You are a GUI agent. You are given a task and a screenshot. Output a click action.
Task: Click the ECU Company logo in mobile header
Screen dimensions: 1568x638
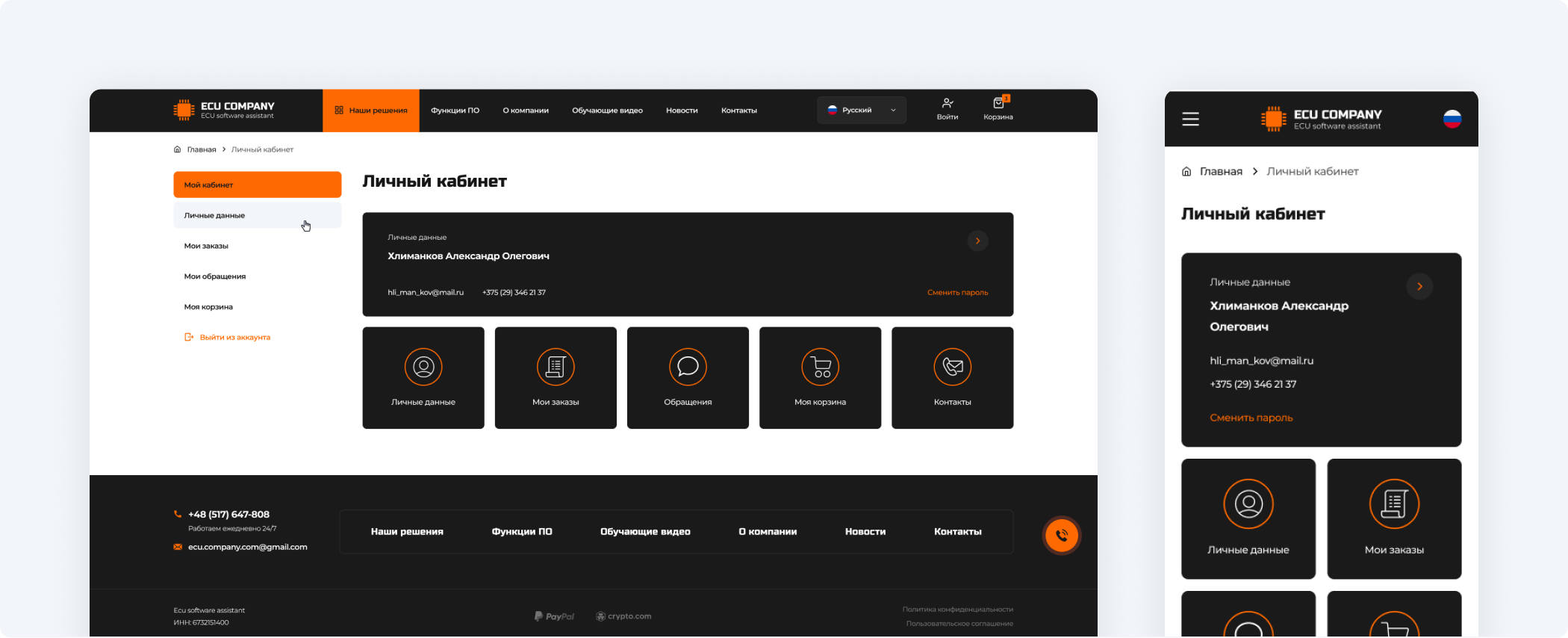coord(1322,119)
